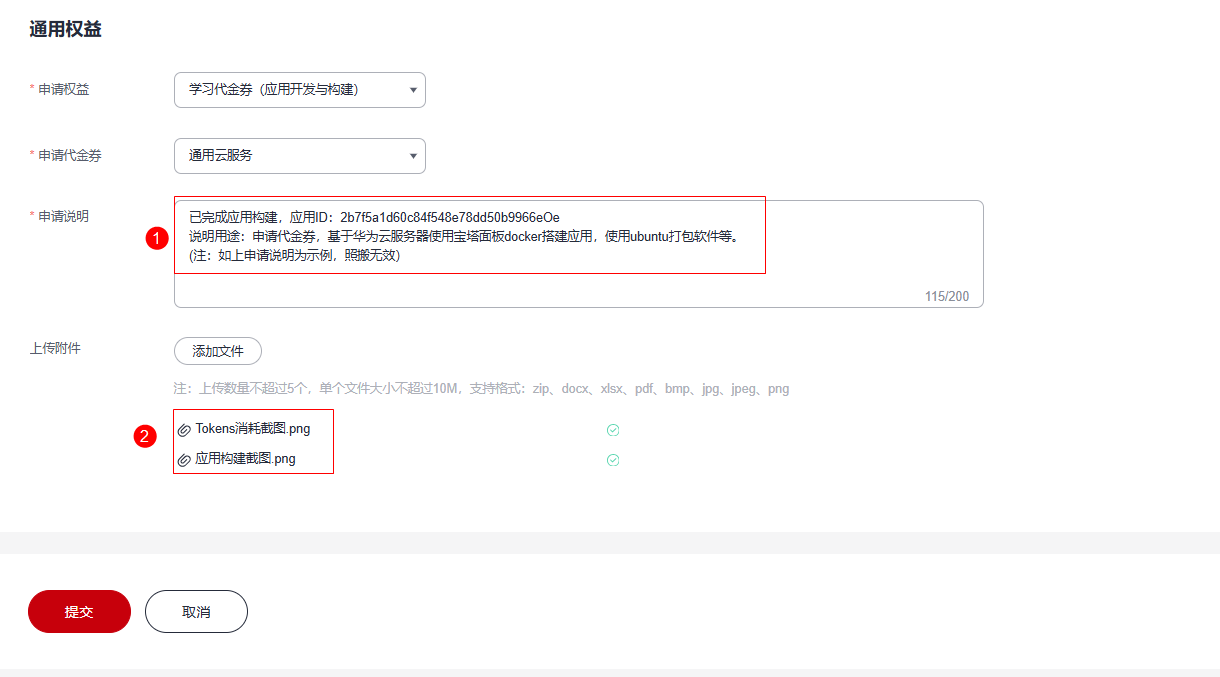Click the red number 2 marker
1220x677 pixels.
(x=146, y=436)
